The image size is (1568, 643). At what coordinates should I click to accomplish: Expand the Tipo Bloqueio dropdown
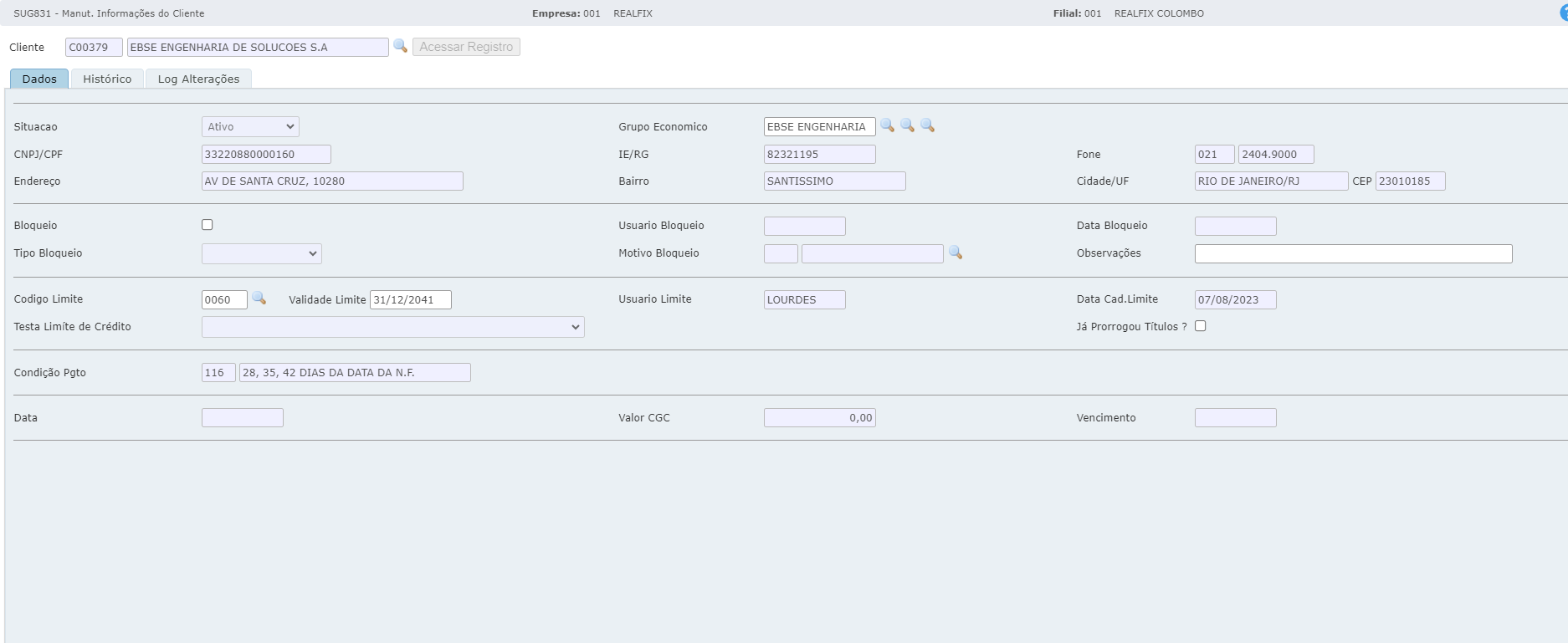261,253
